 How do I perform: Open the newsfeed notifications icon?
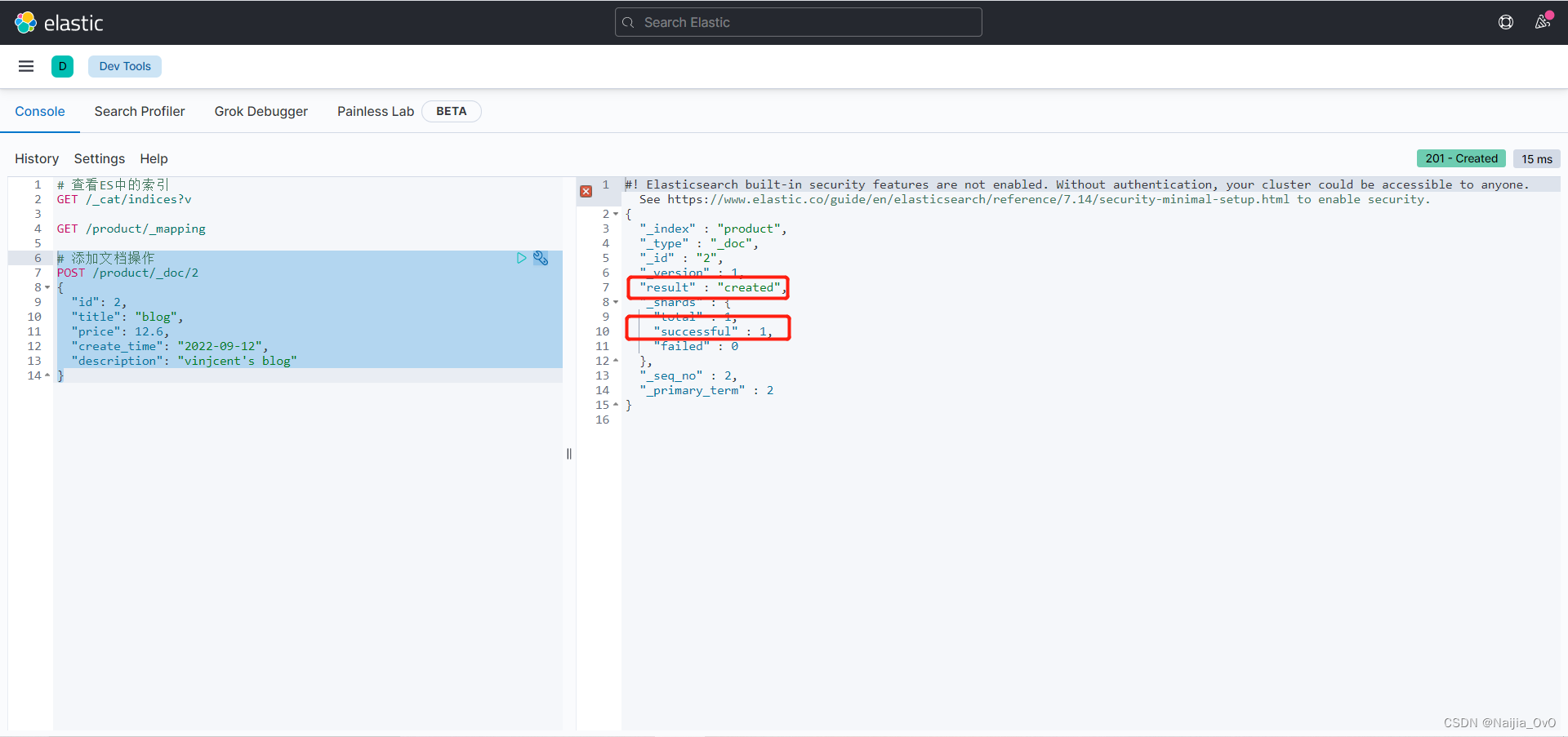coord(1543,21)
